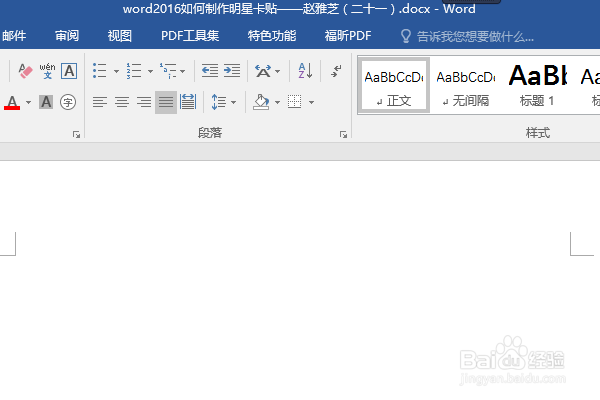
Task: Apply a Numbering list
Action: pyautogui.click(x=134, y=71)
